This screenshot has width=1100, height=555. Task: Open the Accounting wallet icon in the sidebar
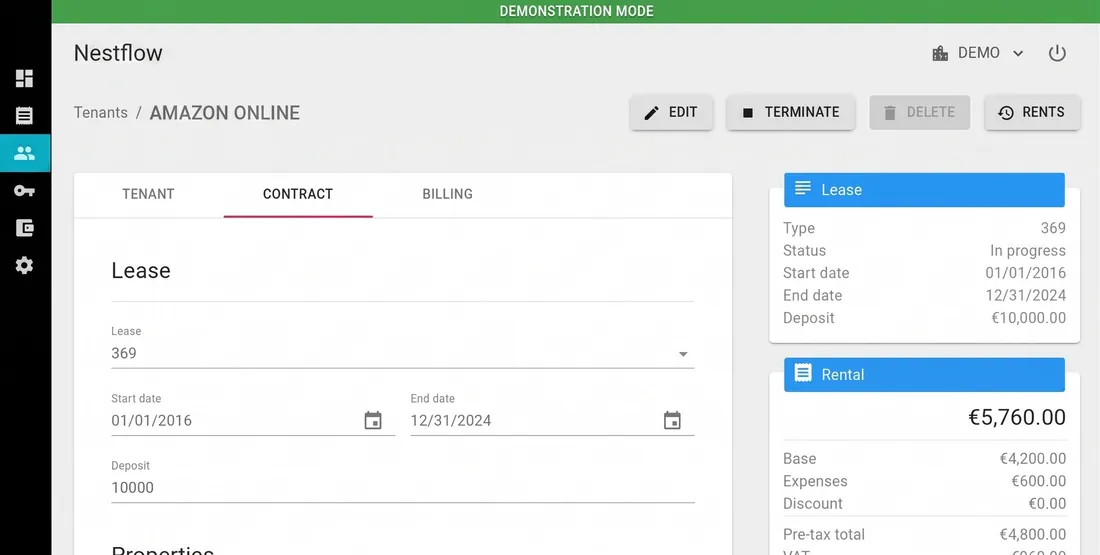(25, 227)
